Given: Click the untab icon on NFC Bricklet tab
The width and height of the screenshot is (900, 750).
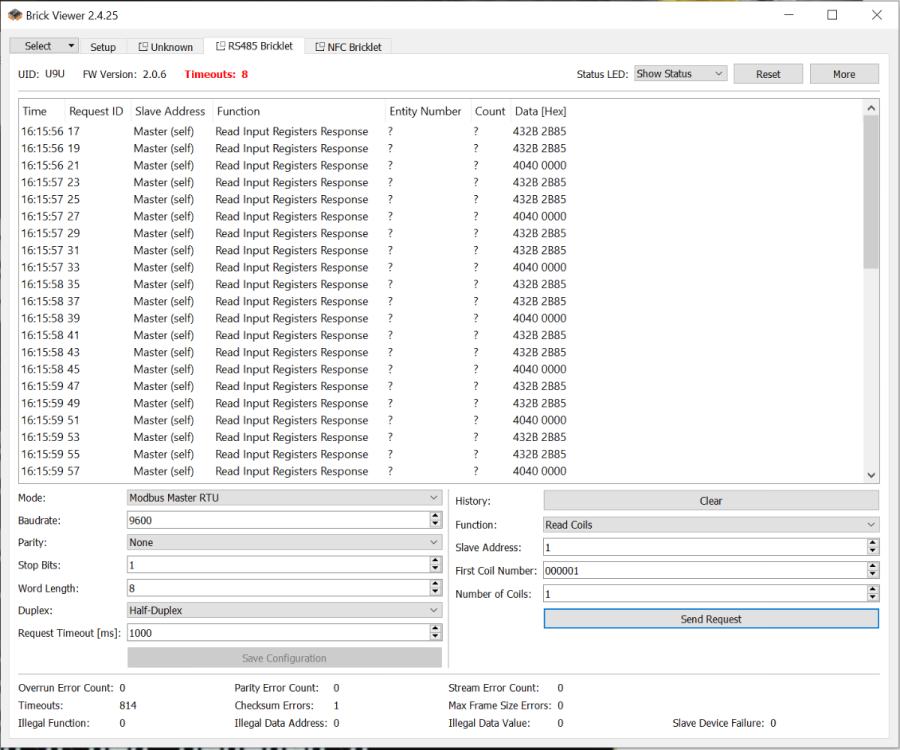Looking at the screenshot, I should [320, 47].
